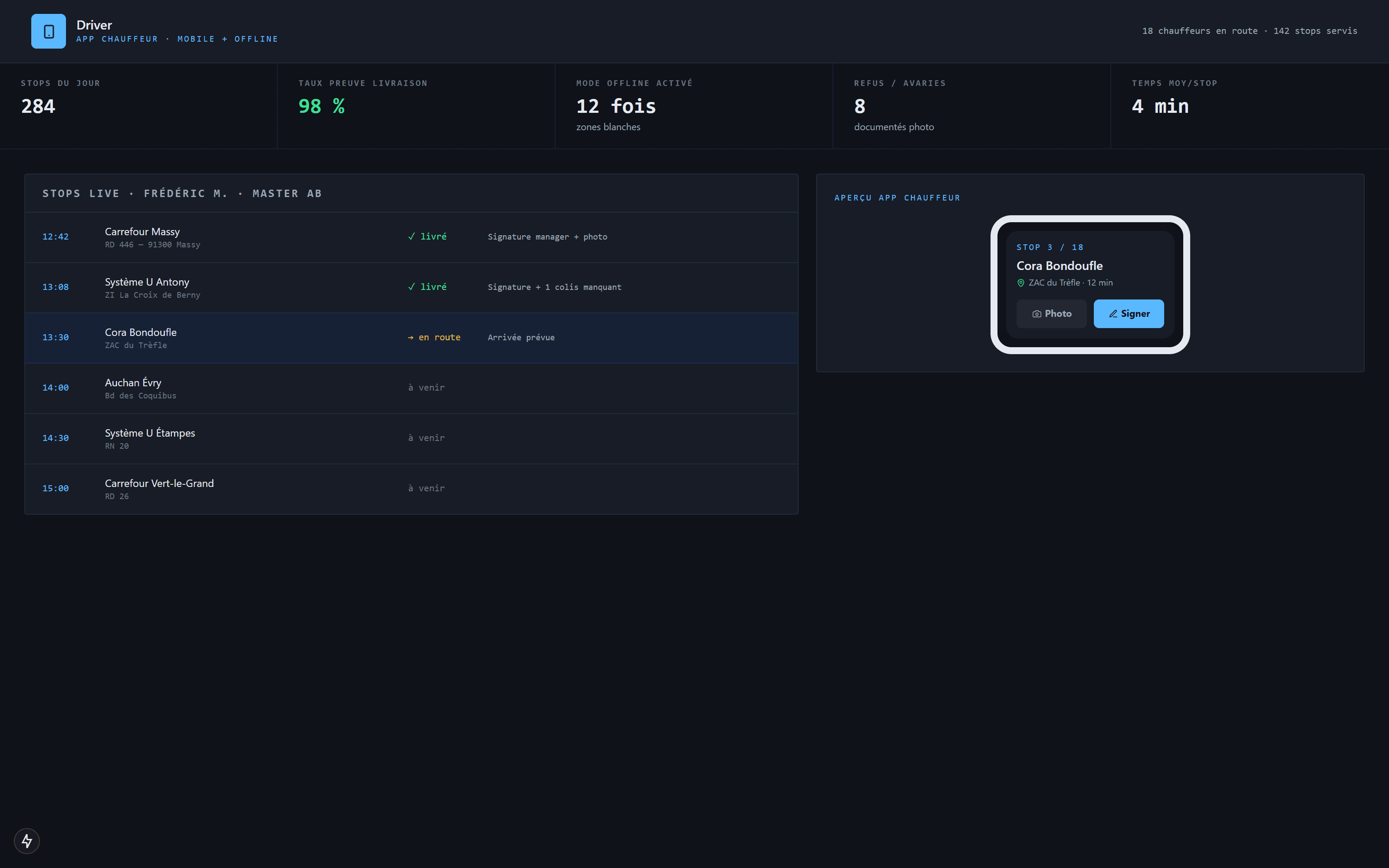Viewport: 1389px width, 868px height.
Task: Click the 14:30 time cell
Action: (x=56, y=438)
